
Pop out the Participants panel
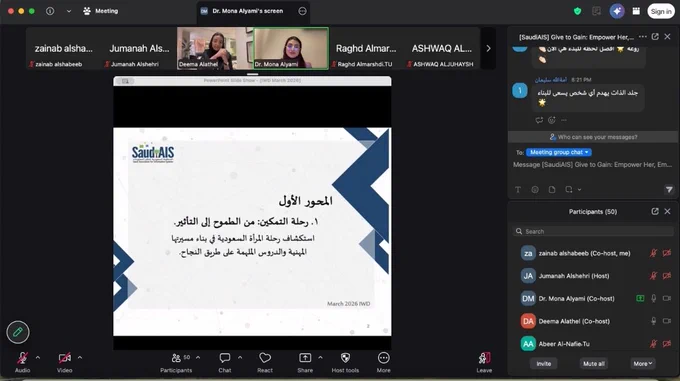tap(655, 211)
